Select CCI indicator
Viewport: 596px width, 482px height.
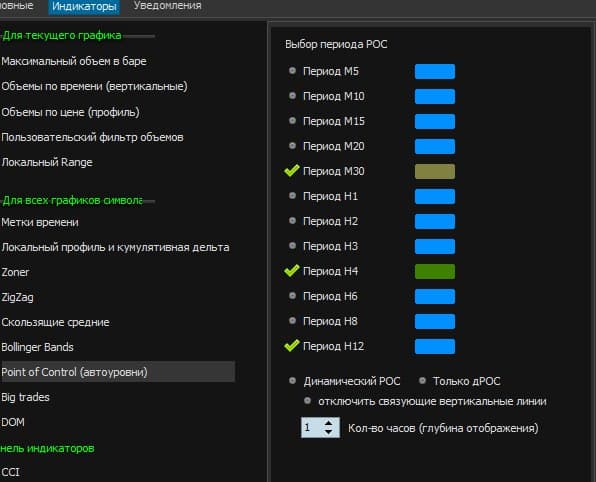coord(10,472)
